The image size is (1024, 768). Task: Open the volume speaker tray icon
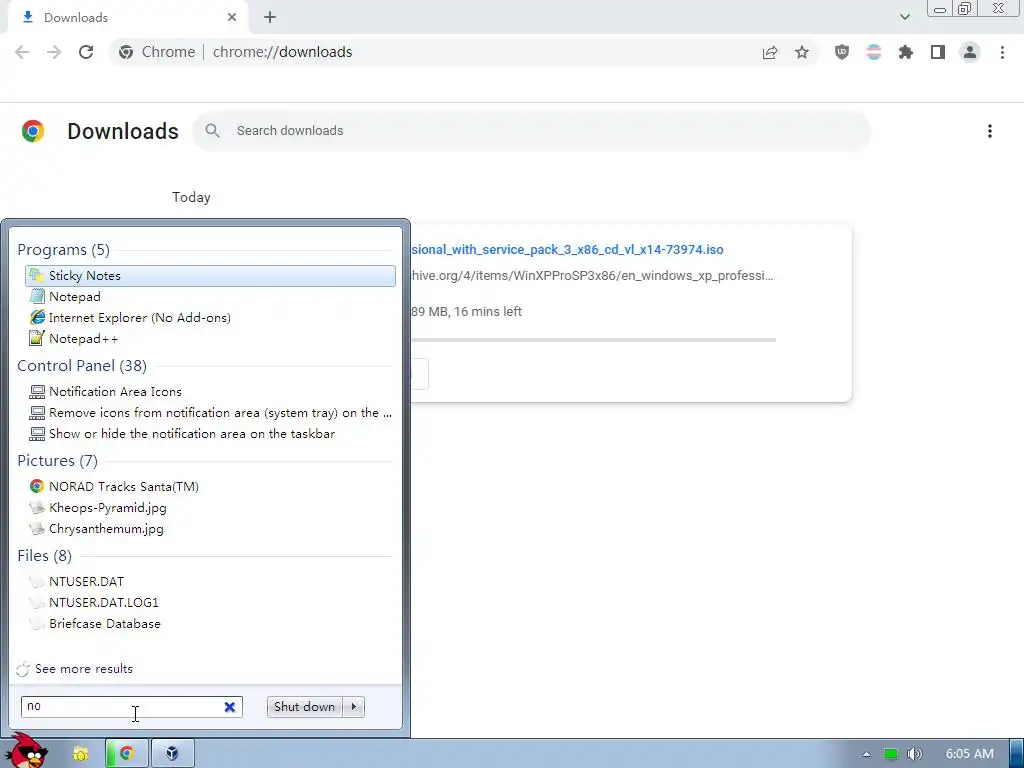click(x=915, y=754)
